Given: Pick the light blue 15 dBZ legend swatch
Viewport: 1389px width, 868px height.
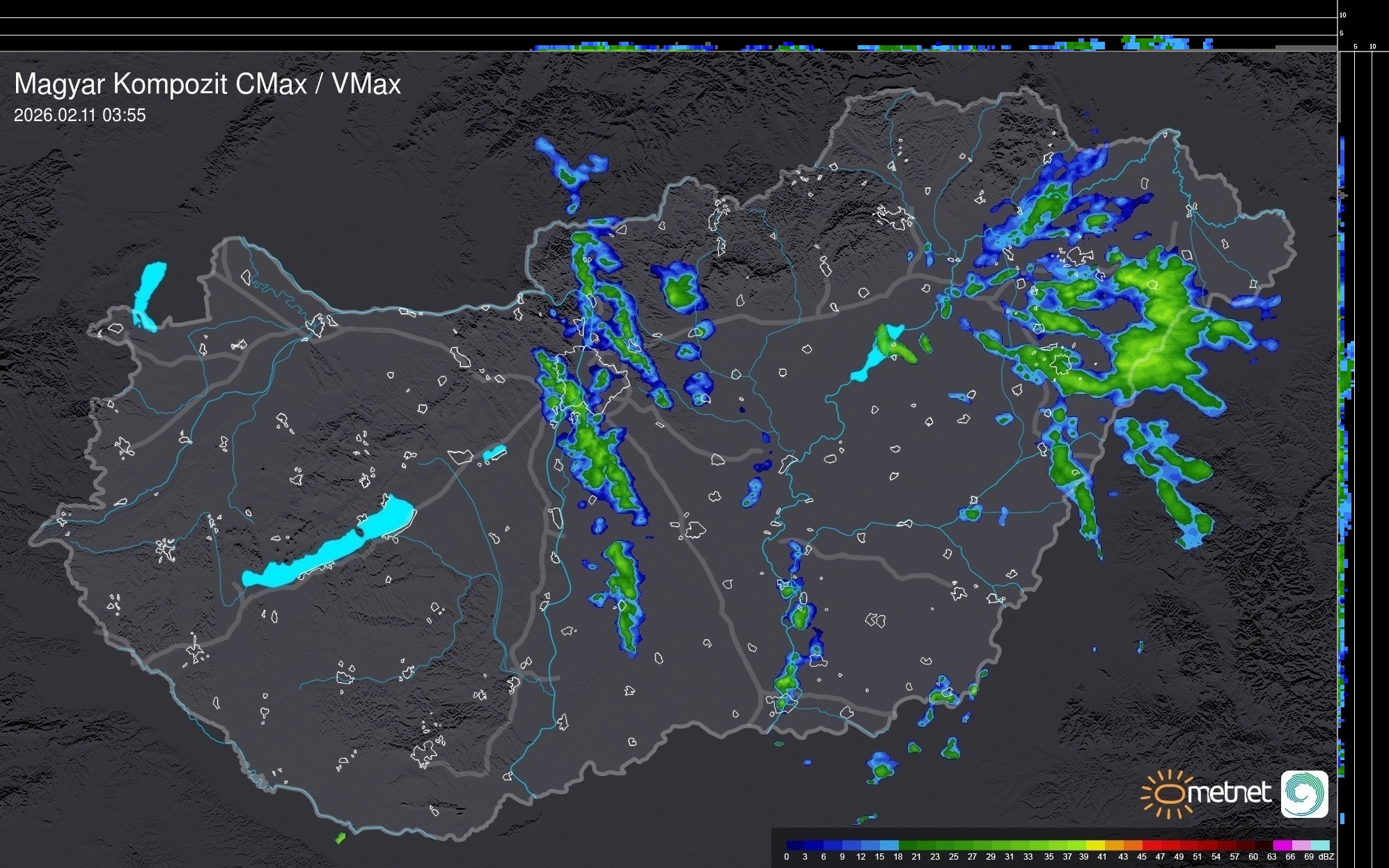Looking at the screenshot, I should 889,845.
